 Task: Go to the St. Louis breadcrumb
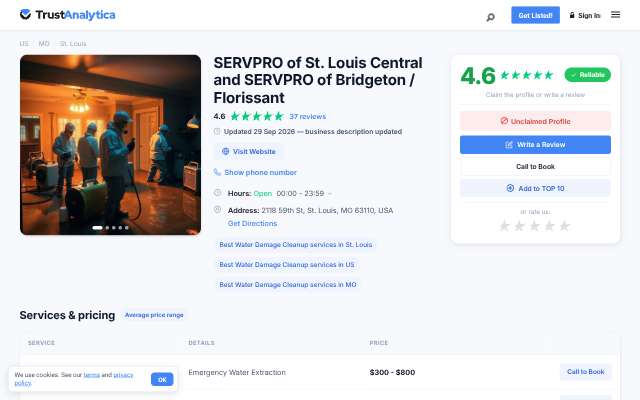pos(73,43)
